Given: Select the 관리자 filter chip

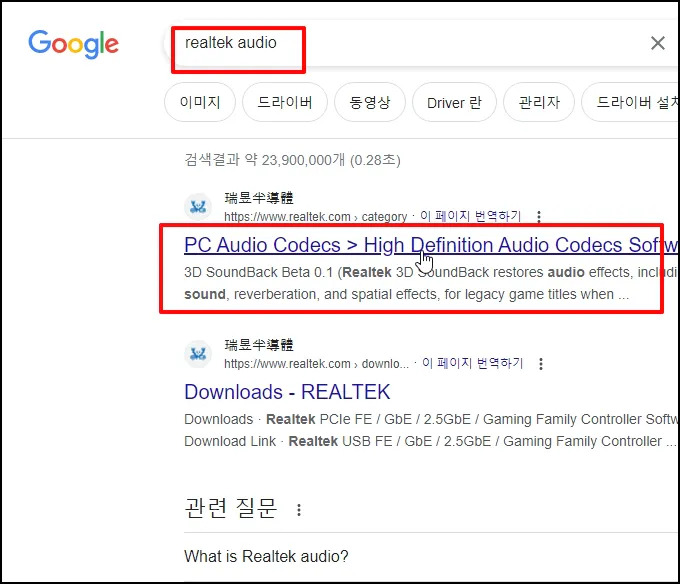Looking at the screenshot, I should click(x=539, y=102).
